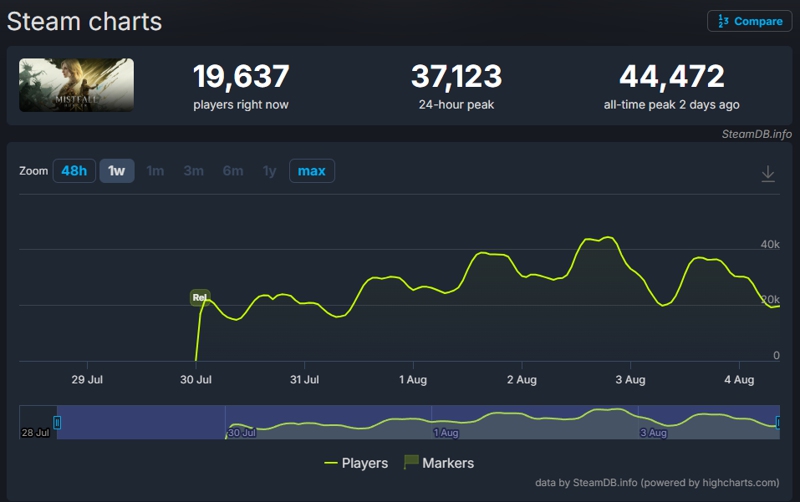Click the 3 Aug axis label

pos(631,380)
